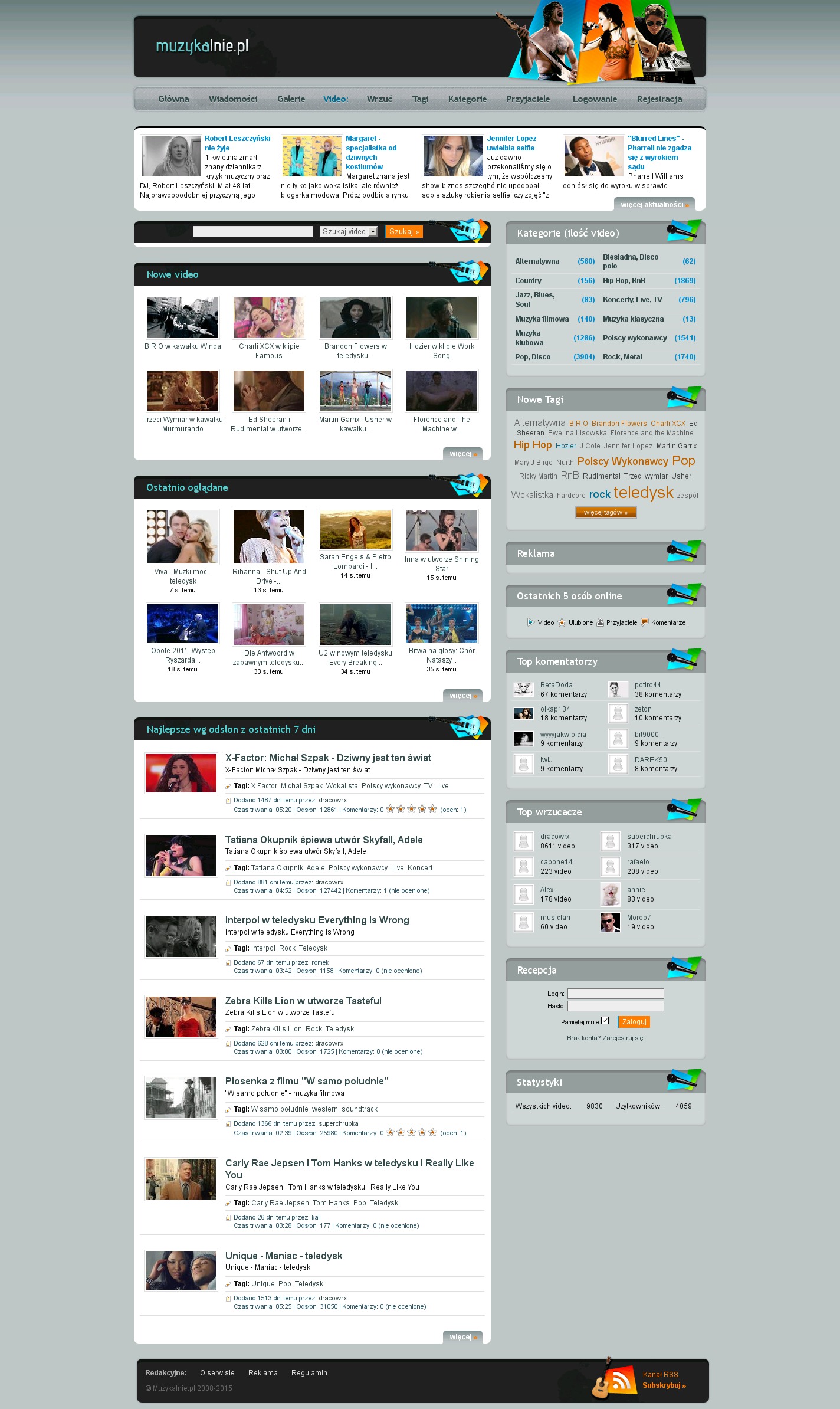
Task: Click the Ulubione star icon
Action: pos(562,622)
